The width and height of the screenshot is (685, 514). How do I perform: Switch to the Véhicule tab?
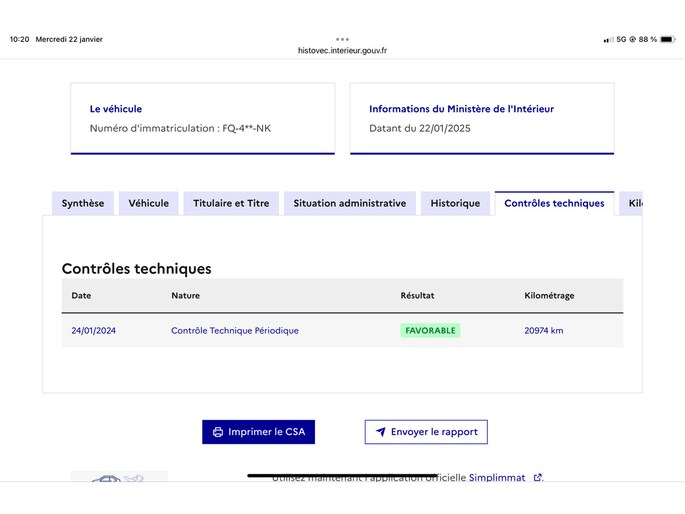149,203
